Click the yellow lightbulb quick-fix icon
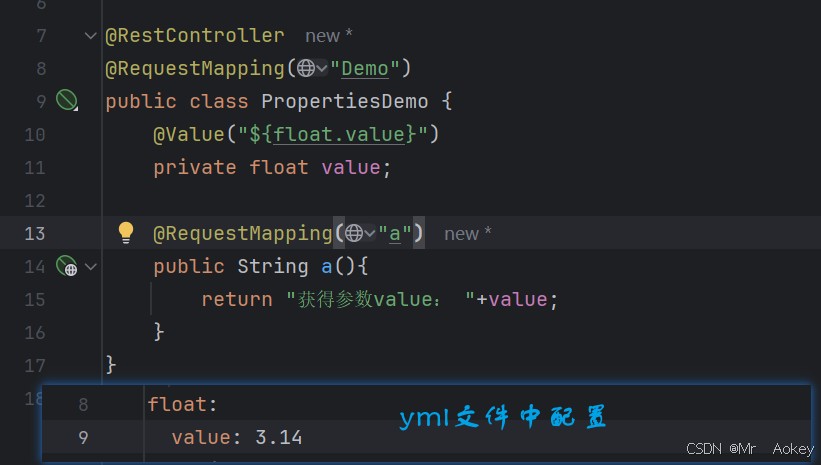821x465 pixels. 126,232
